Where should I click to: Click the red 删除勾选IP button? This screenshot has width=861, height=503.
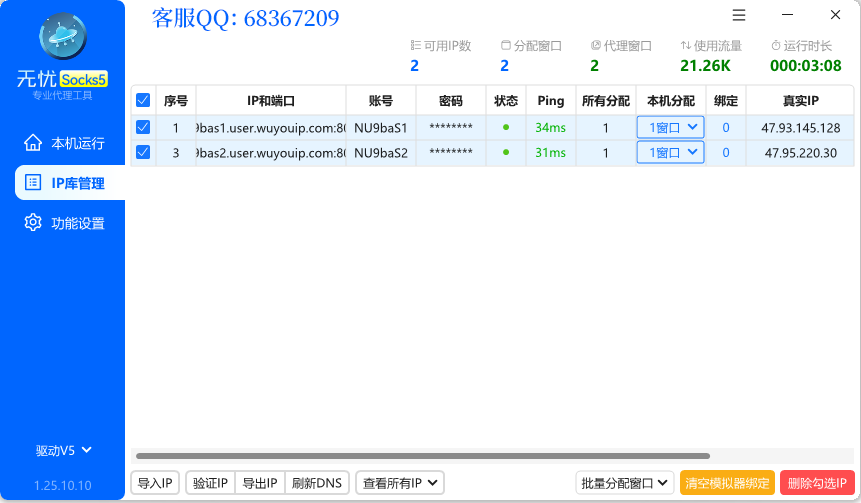click(817, 483)
